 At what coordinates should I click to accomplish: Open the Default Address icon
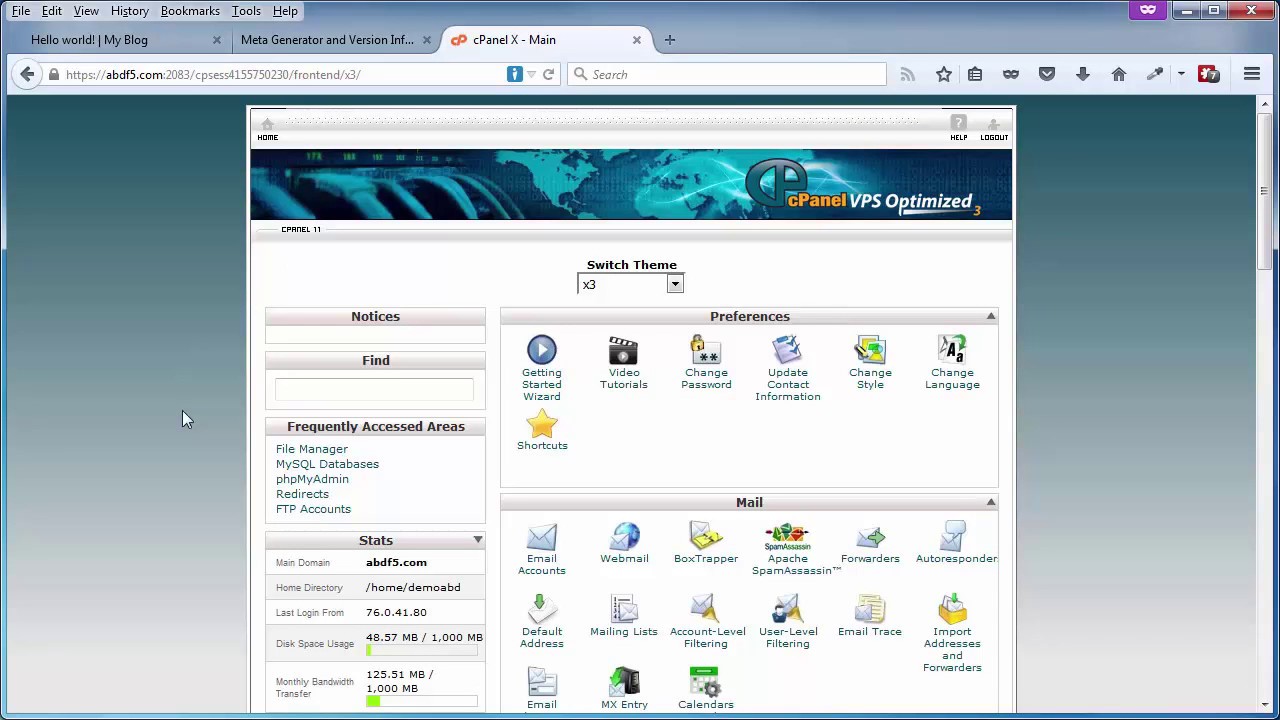542,610
